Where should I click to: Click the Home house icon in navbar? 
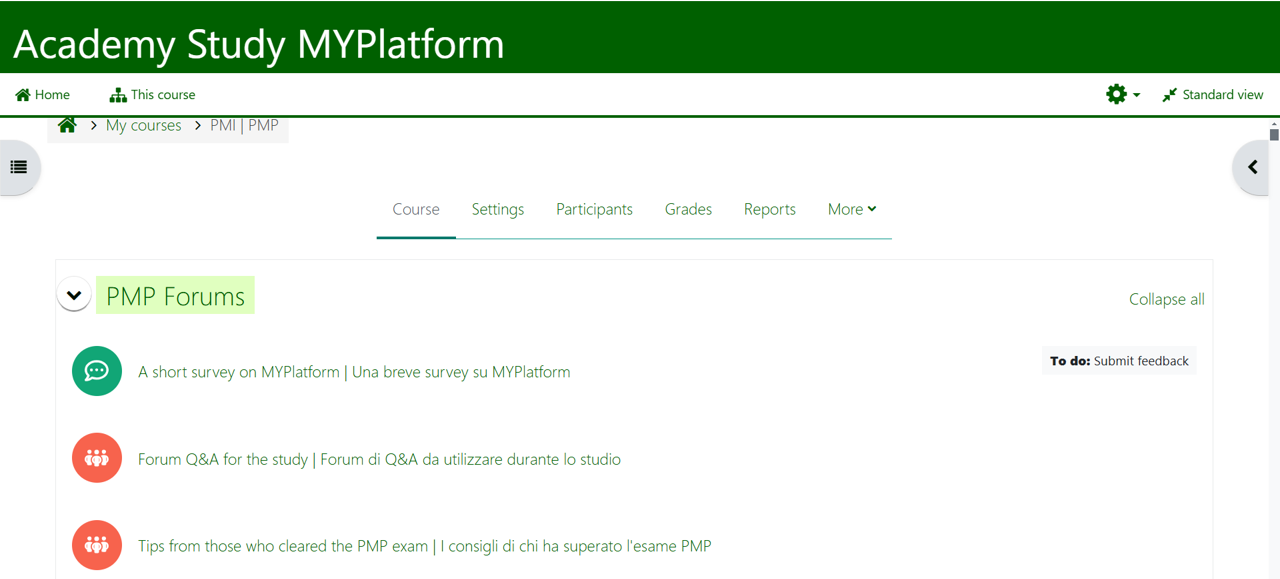click(x=23, y=95)
